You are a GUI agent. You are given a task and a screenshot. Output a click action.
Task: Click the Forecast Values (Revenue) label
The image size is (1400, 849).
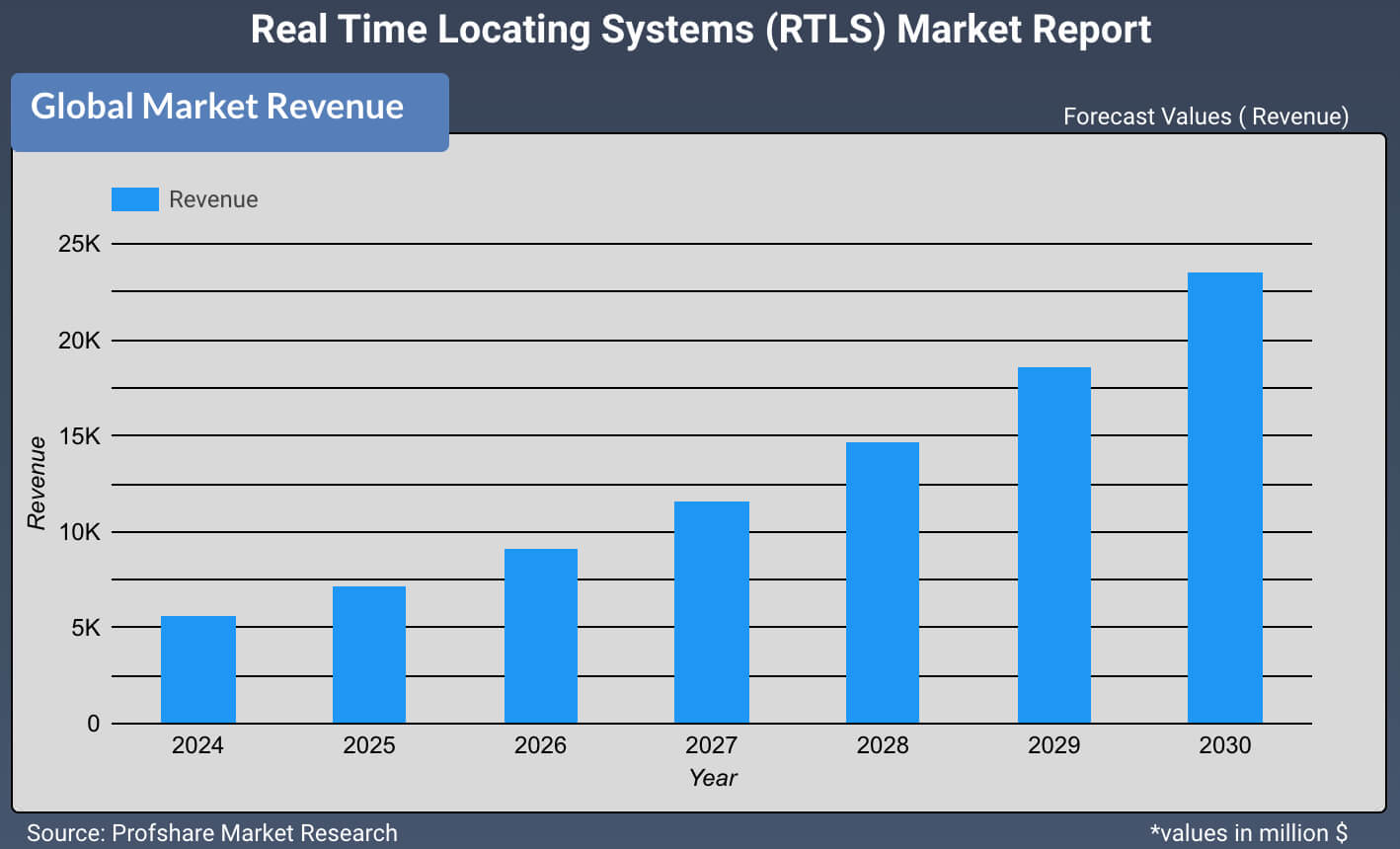(1206, 116)
